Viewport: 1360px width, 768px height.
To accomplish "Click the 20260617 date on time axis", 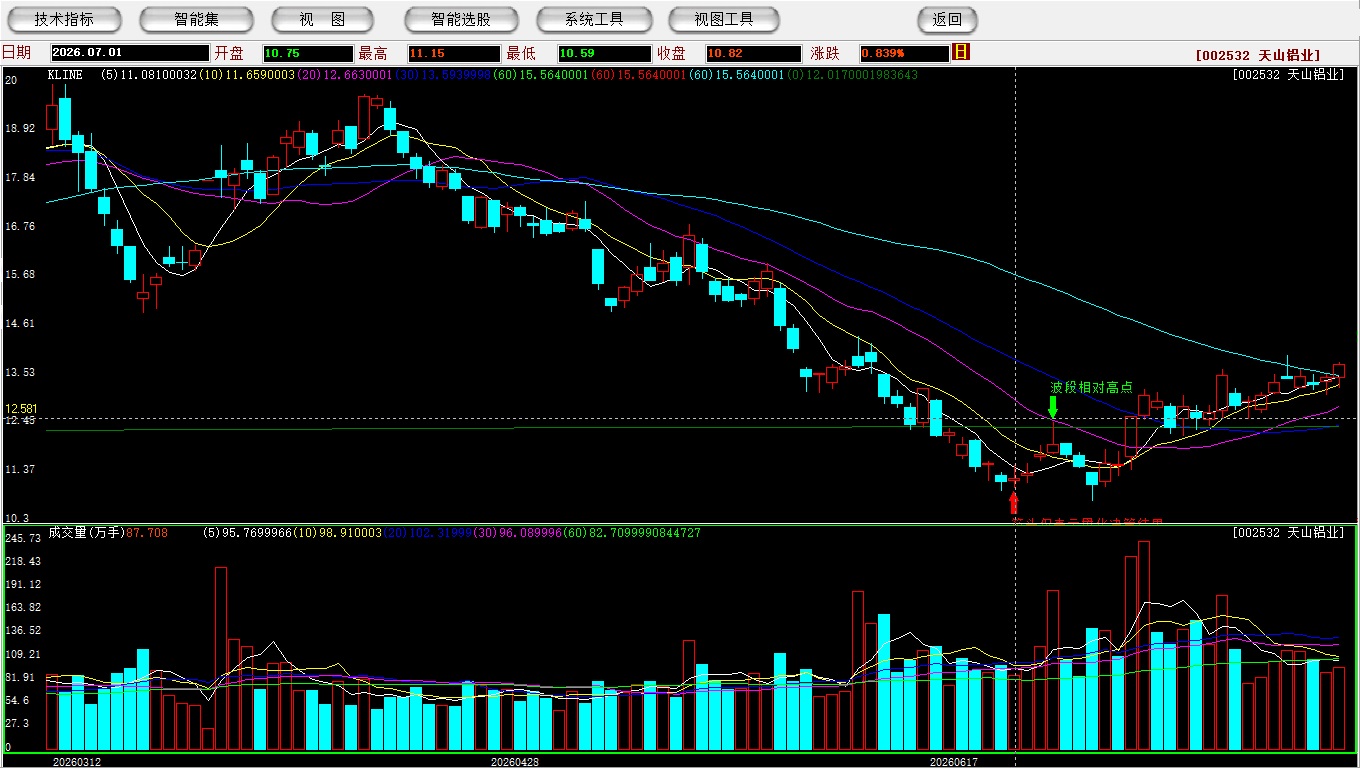I will [953, 761].
